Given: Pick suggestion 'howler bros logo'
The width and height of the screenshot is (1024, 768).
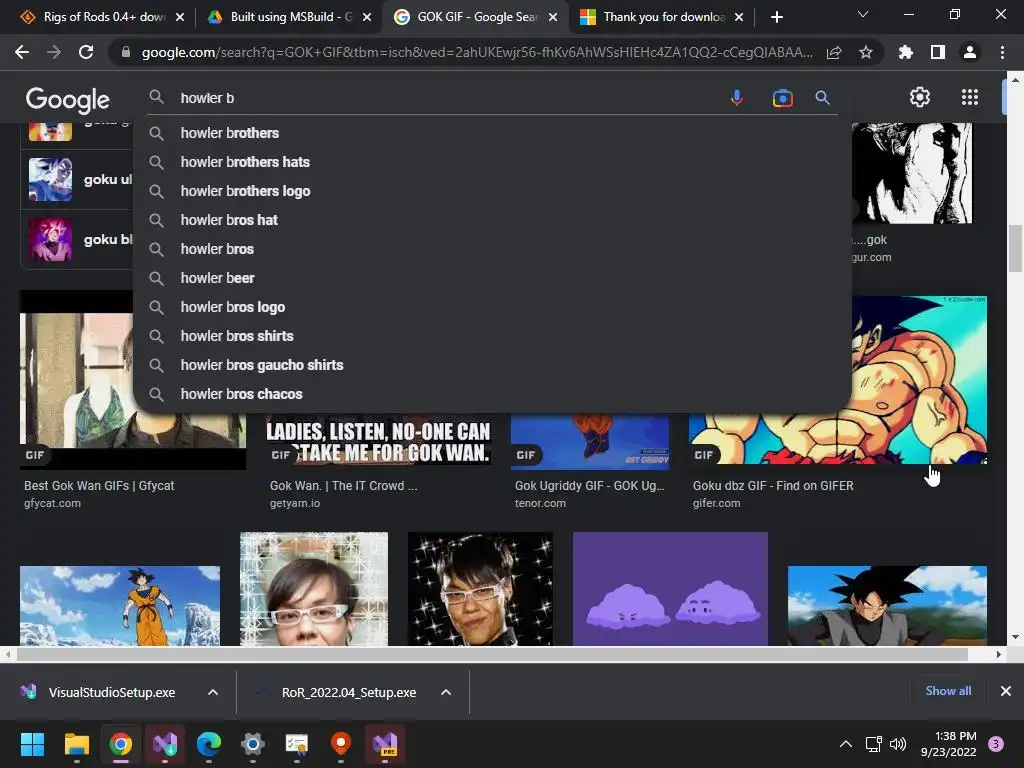Looking at the screenshot, I should pos(492,307).
